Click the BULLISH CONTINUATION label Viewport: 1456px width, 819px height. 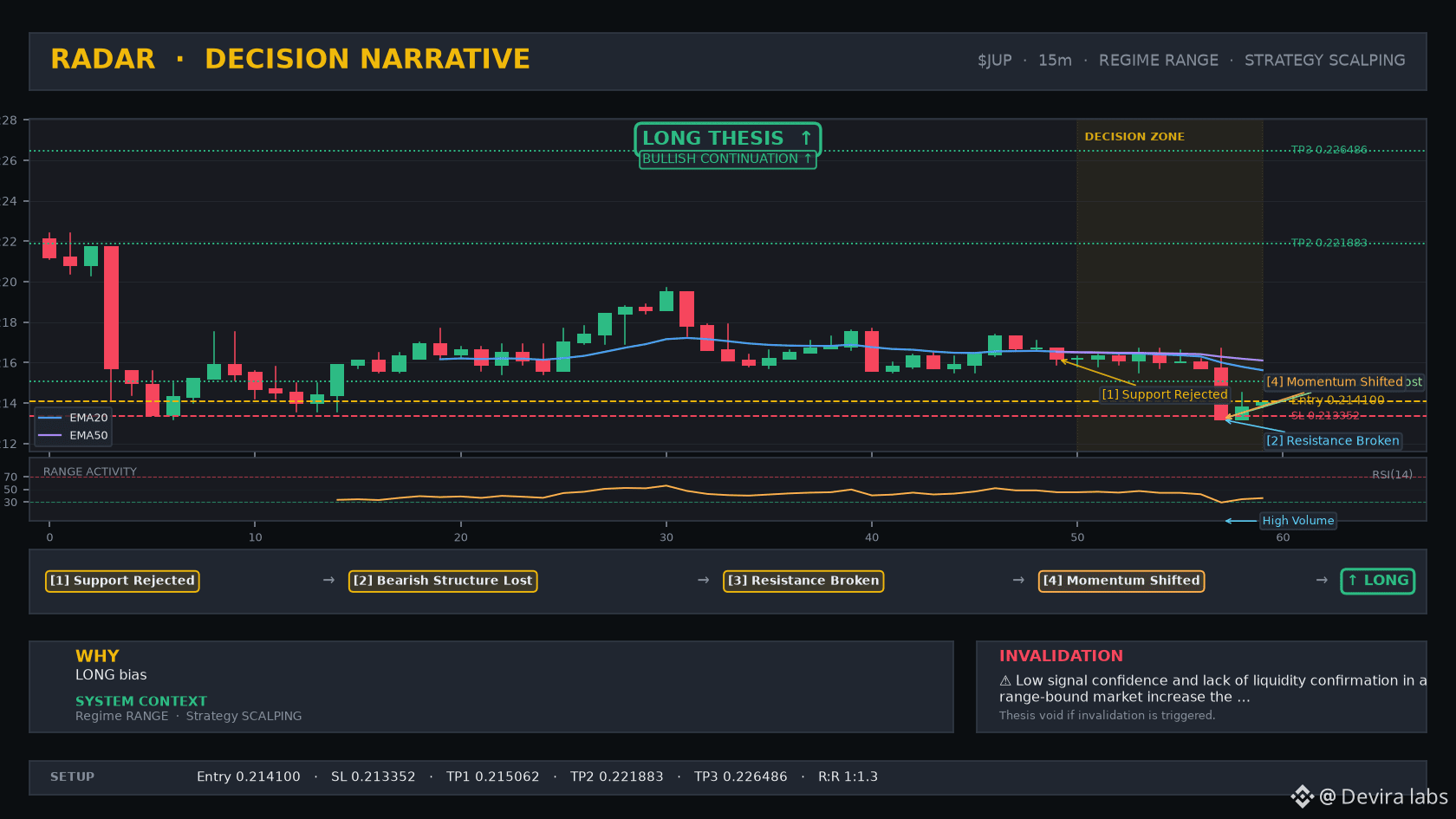[727, 159]
